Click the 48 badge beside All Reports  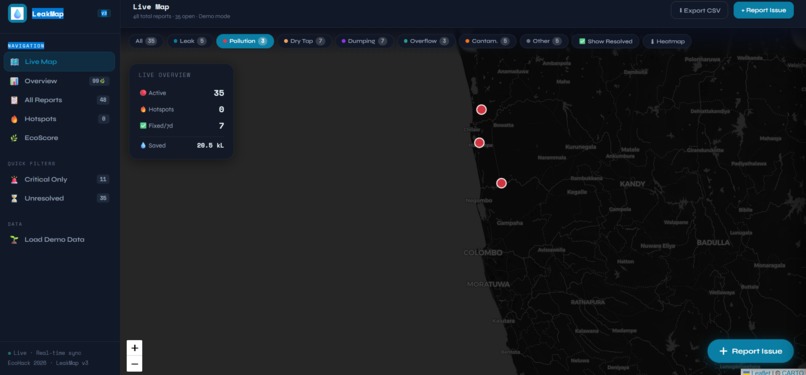103,100
